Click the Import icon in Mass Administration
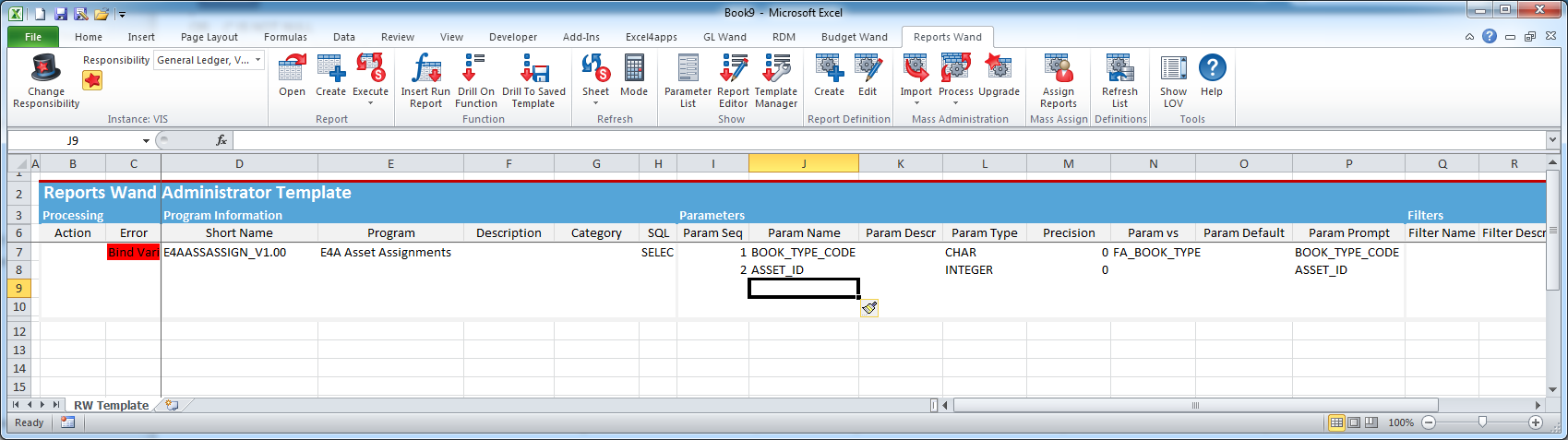The image size is (1568, 440). (916, 68)
